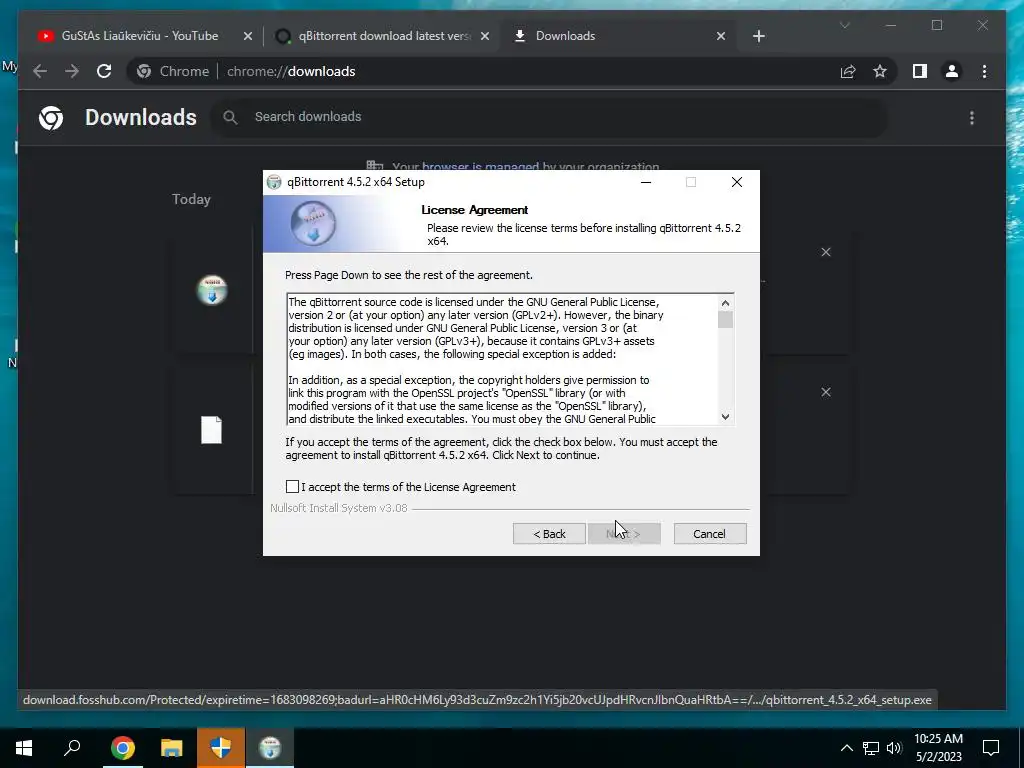Switch to the GuStAs YouTube tab
Image resolution: width=1024 pixels, height=768 pixels.
click(140, 36)
